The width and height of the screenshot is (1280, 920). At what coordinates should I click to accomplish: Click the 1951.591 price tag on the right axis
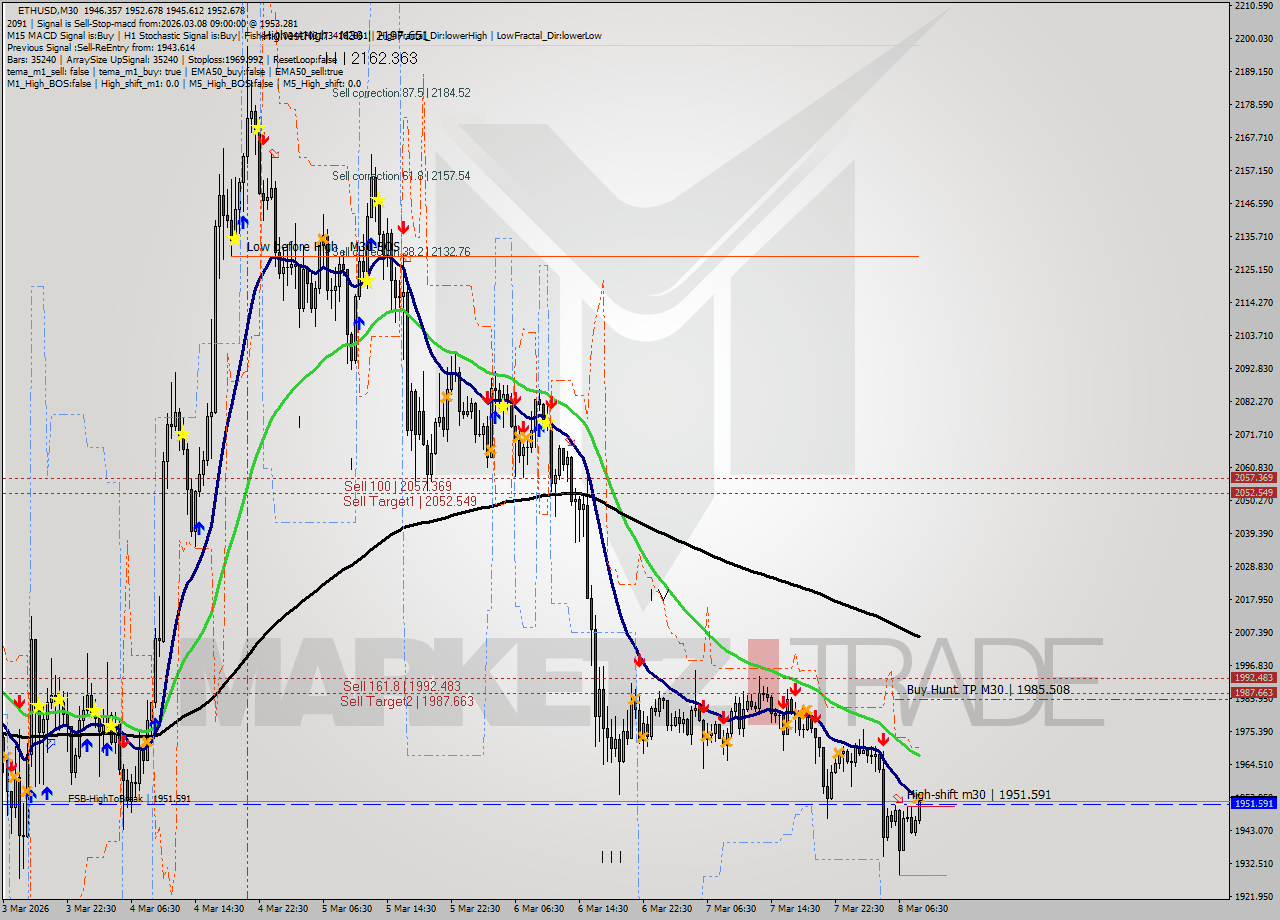point(1252,803)
